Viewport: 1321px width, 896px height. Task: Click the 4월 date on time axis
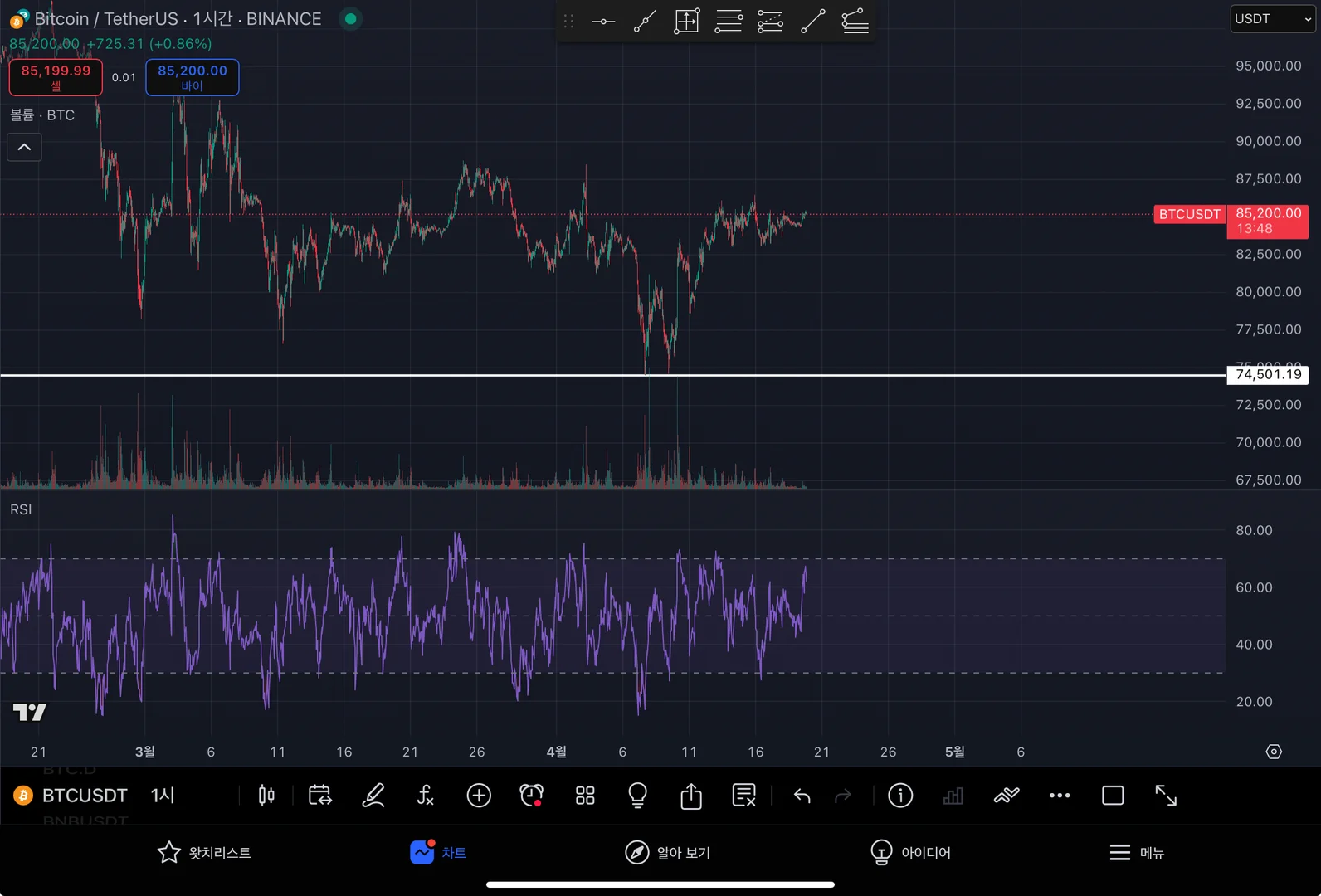point(557,752)
